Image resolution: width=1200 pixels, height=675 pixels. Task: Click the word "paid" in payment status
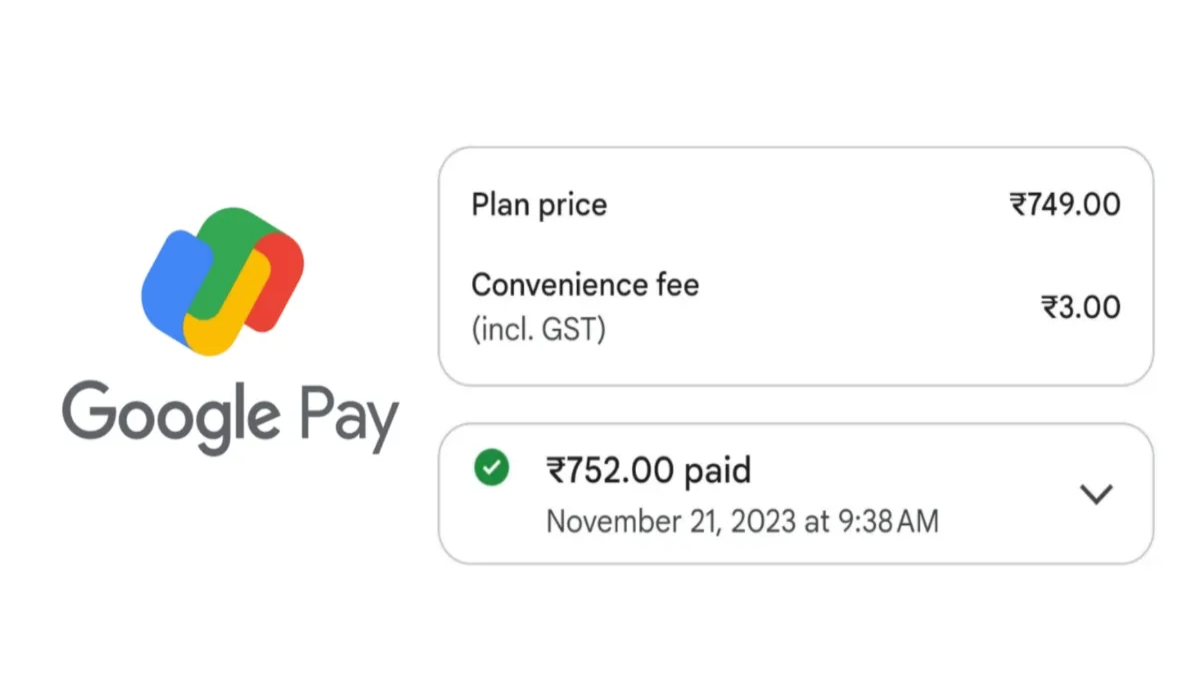point(717,470)
